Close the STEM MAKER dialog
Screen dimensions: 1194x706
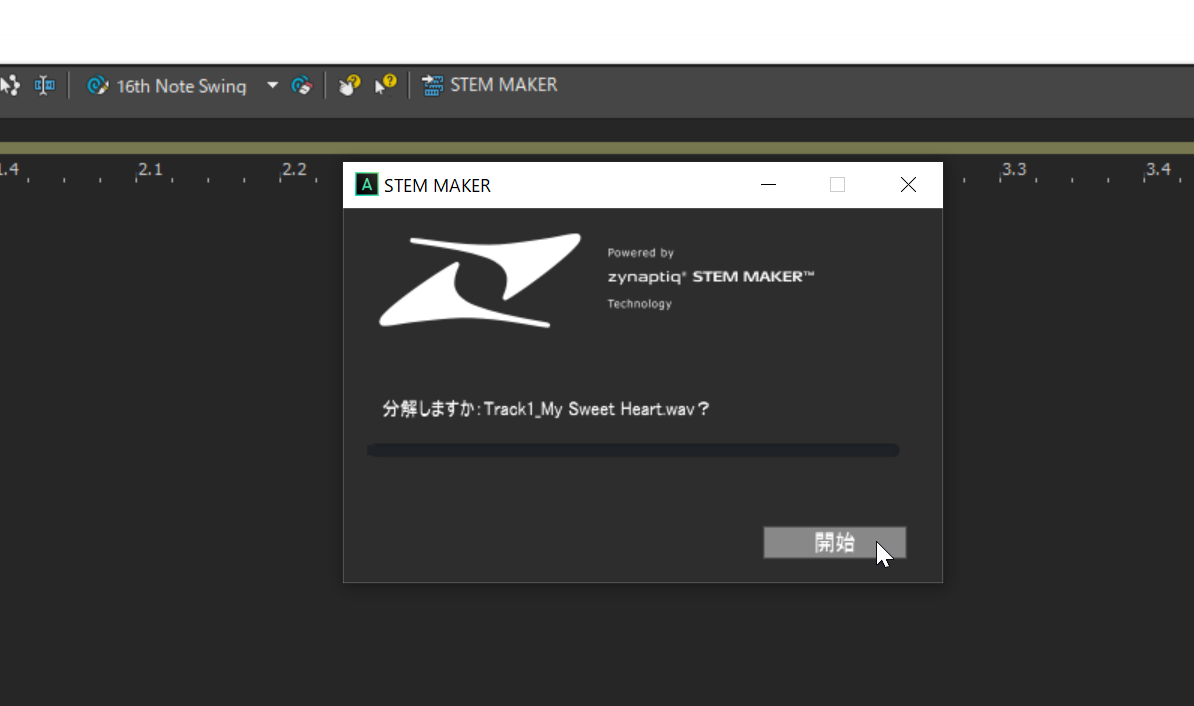908,185
